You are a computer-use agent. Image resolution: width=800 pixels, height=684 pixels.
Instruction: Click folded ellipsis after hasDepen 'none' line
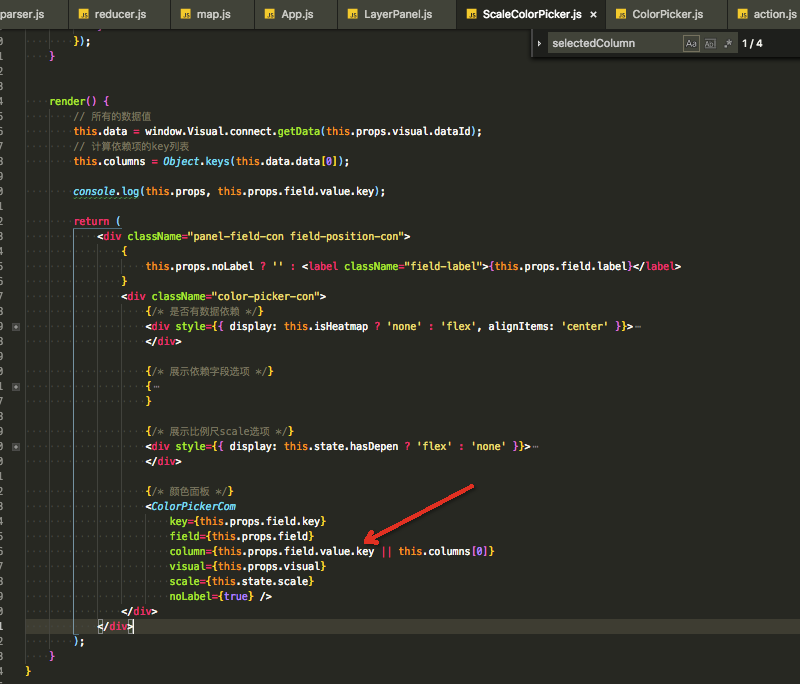click(x=535, y=447)
